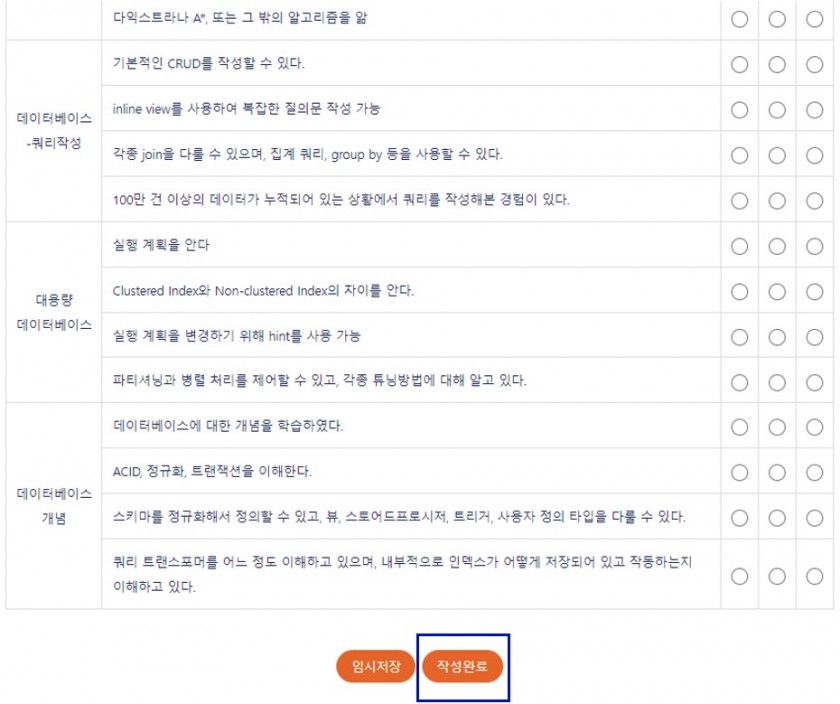Click the 임시저장 button
Viewport: 840px width, 704px height.
[x=376, y=666]
